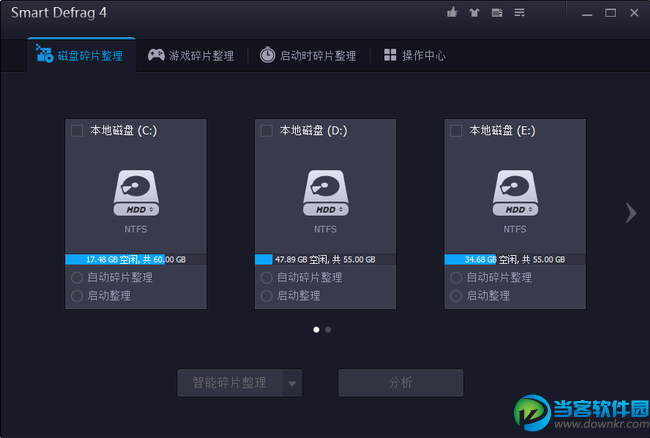Click the action center grid icon

coord(390,55)
